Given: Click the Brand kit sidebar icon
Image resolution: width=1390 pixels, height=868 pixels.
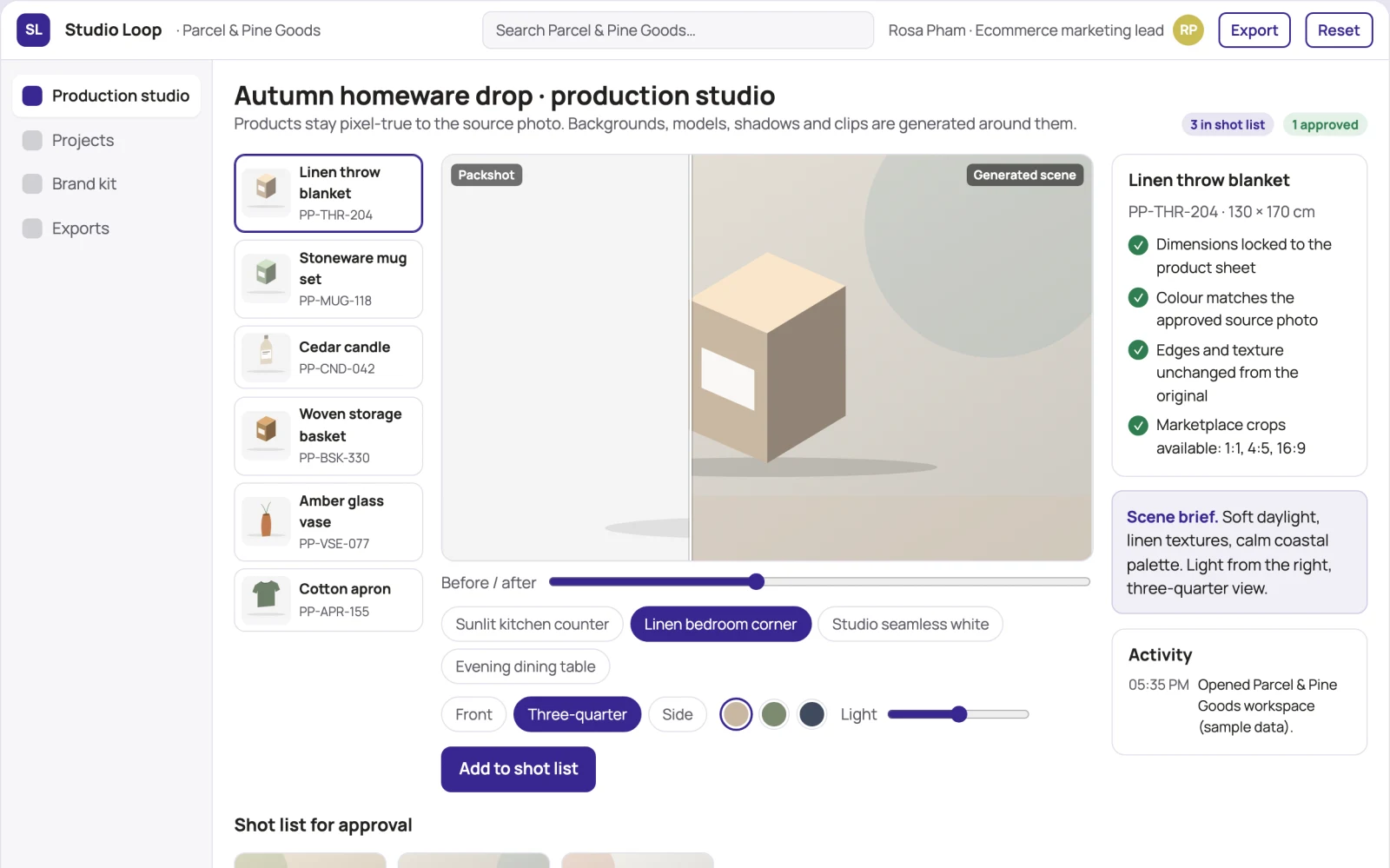Looking at the screenshot, I should coord(32,183).
